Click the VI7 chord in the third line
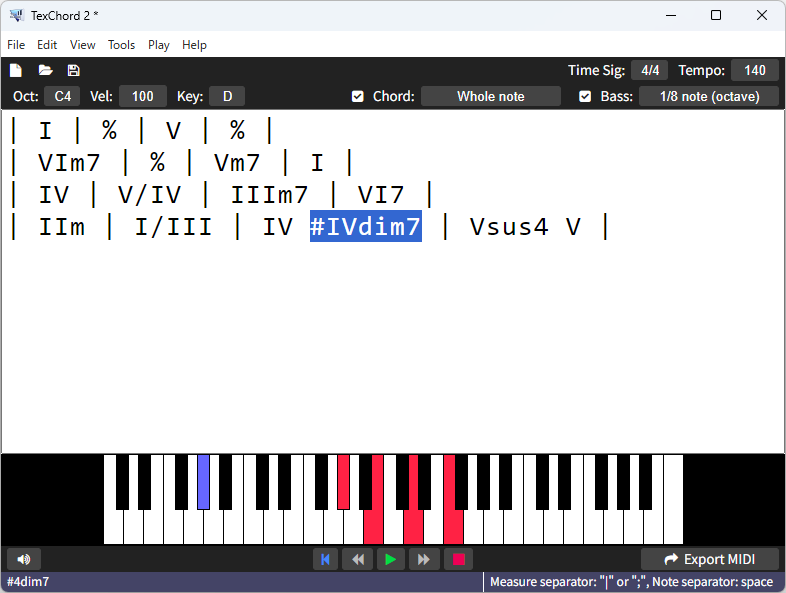 (381, 194)
